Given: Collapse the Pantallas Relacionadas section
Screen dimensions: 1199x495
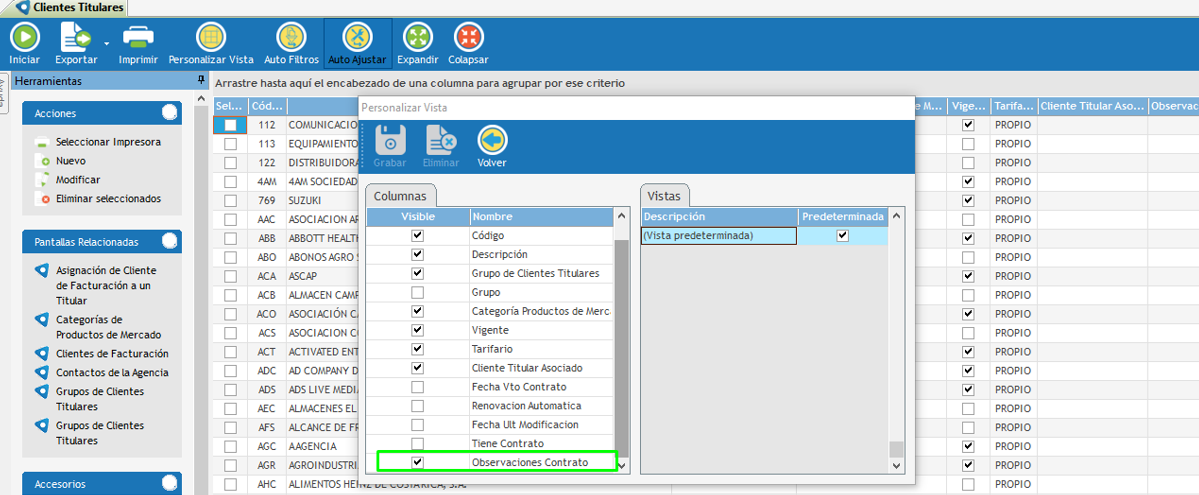Looking at the screenshot, I should pos(169,241).
